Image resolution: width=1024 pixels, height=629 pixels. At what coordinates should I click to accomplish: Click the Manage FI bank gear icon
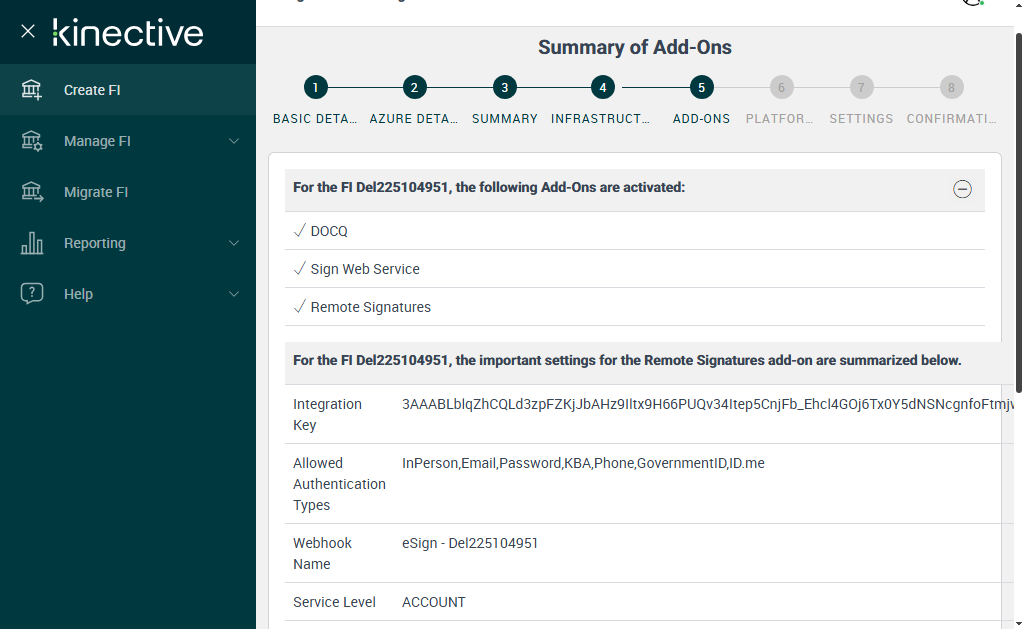click(x=32, y=141)
